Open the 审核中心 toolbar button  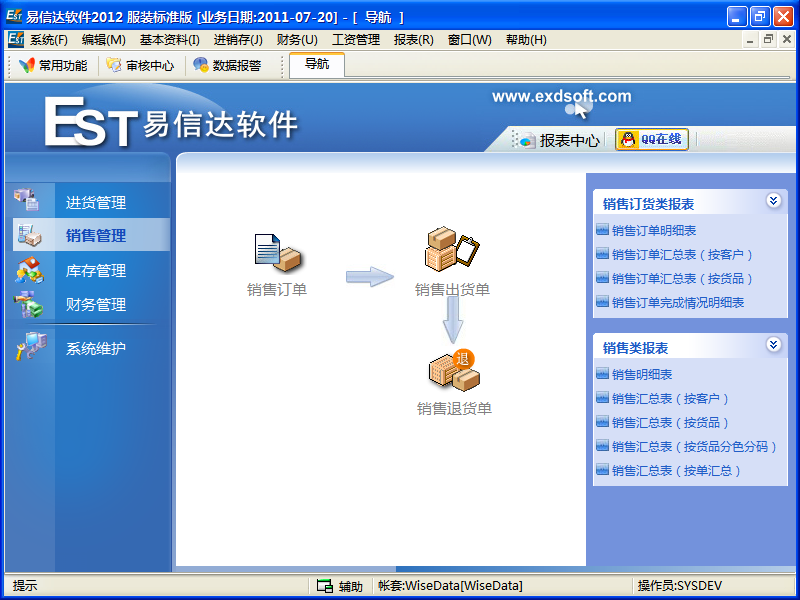point(140,66)
